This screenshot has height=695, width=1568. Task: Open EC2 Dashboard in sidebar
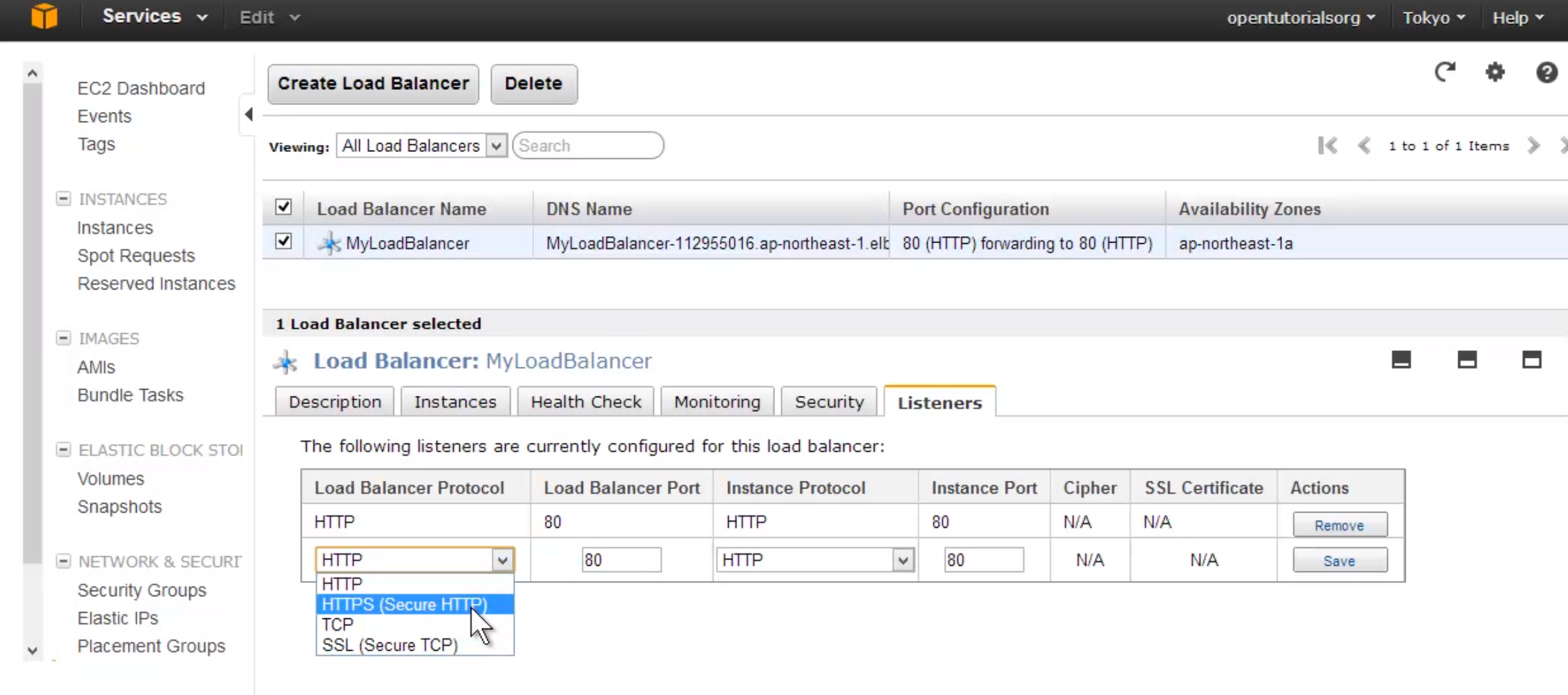click(141, 88)
